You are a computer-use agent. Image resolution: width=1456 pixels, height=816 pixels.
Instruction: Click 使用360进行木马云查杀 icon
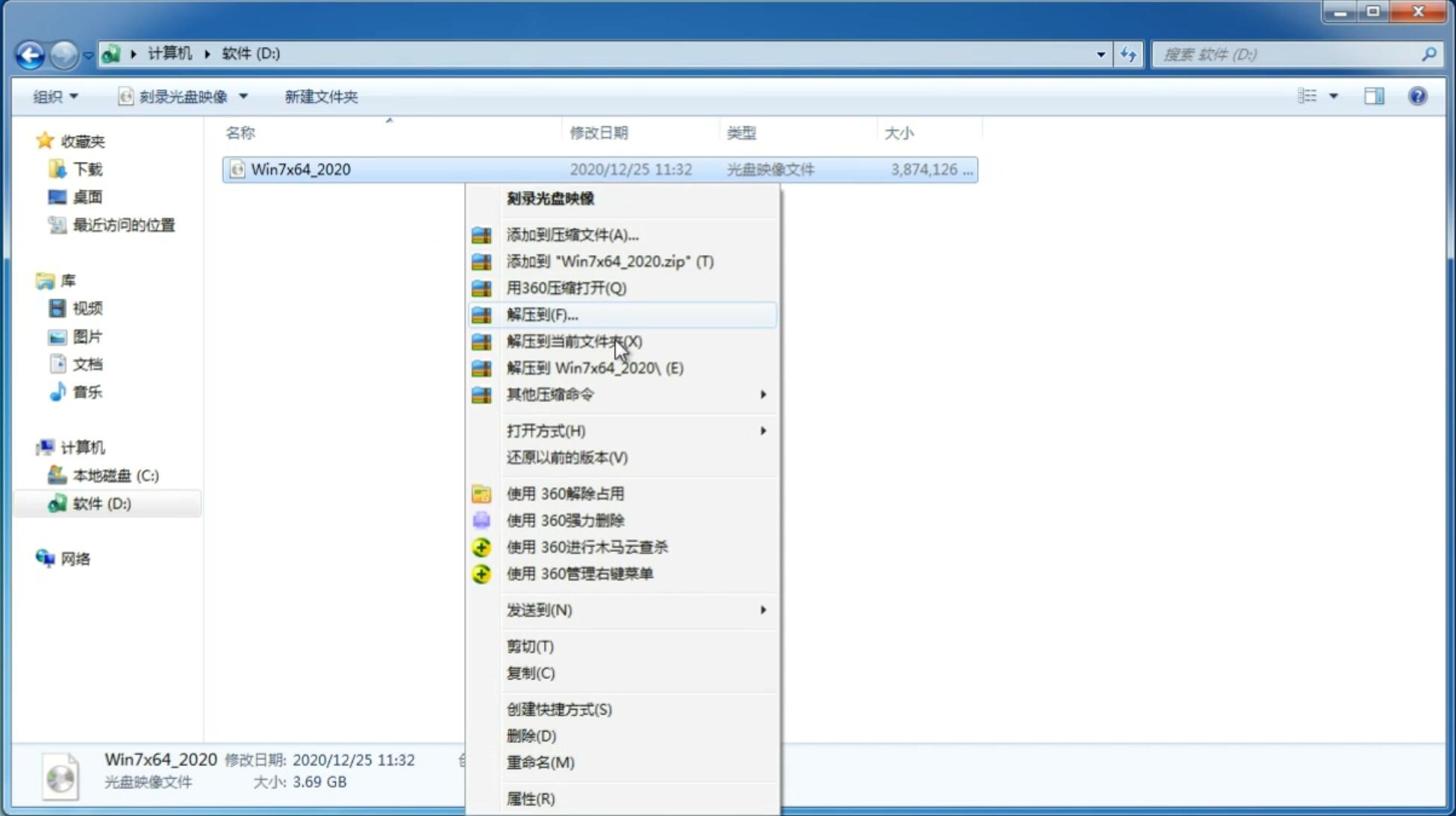481,547
